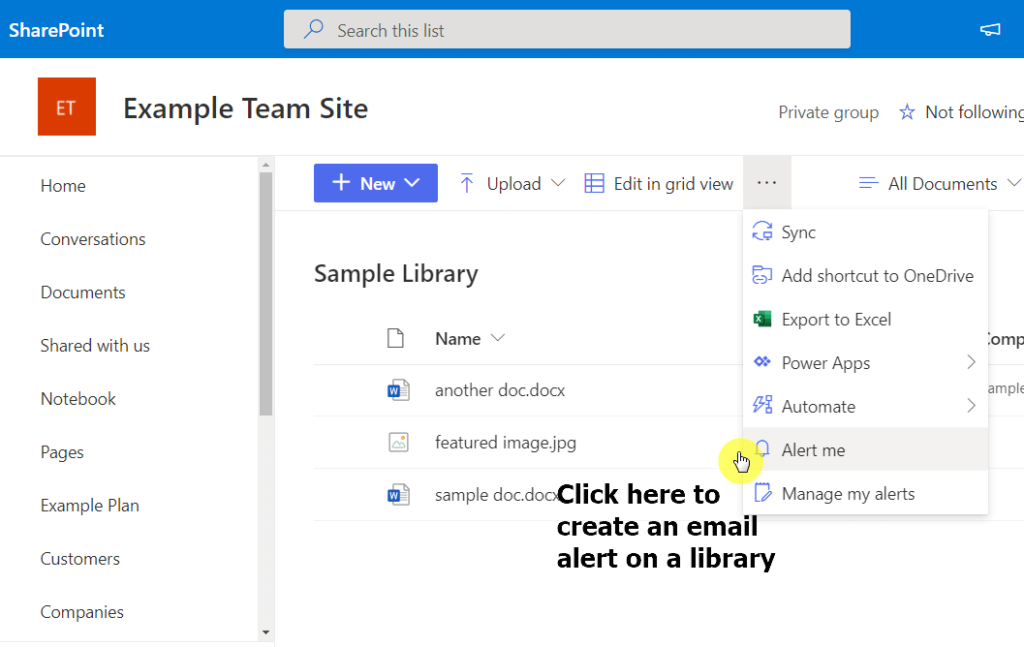
Task: Click the left navigation scrollbar thumb
Action: click(x=266, y=294)
